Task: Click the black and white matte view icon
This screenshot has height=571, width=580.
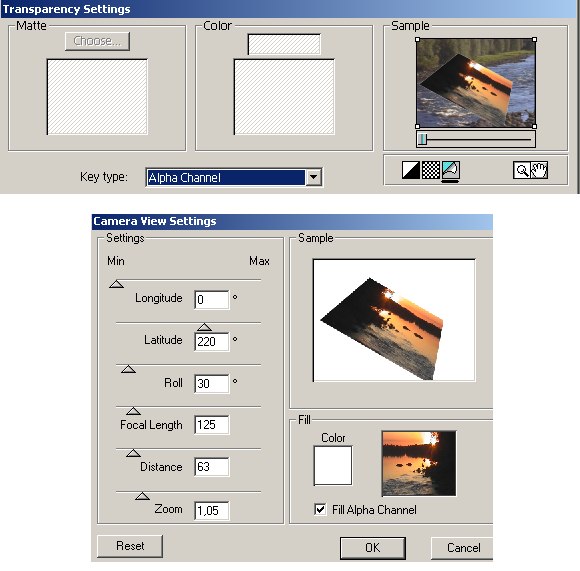Action: tap(411, 170)
